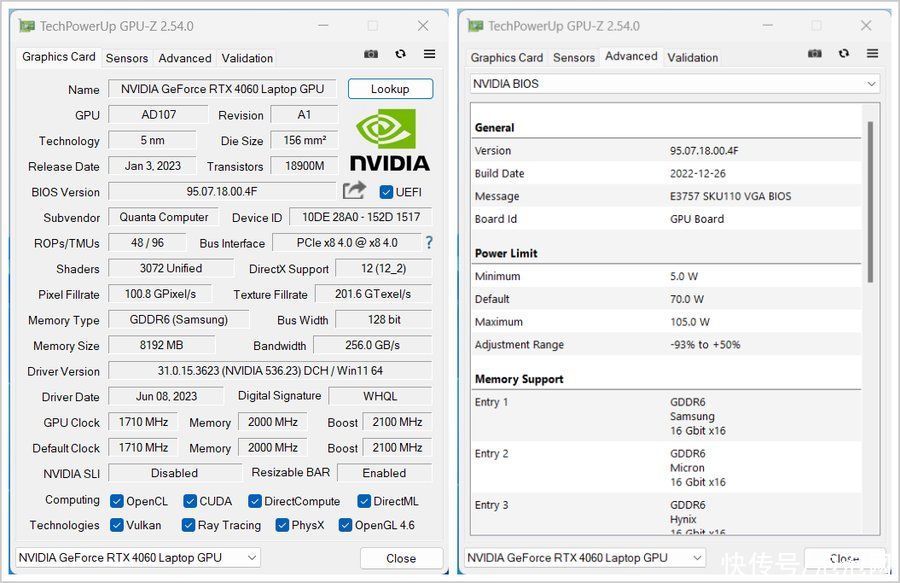Click the Name field showing RTX 4060 Laptop GPU
Screen dimensions: 900x583
(222, 89)
